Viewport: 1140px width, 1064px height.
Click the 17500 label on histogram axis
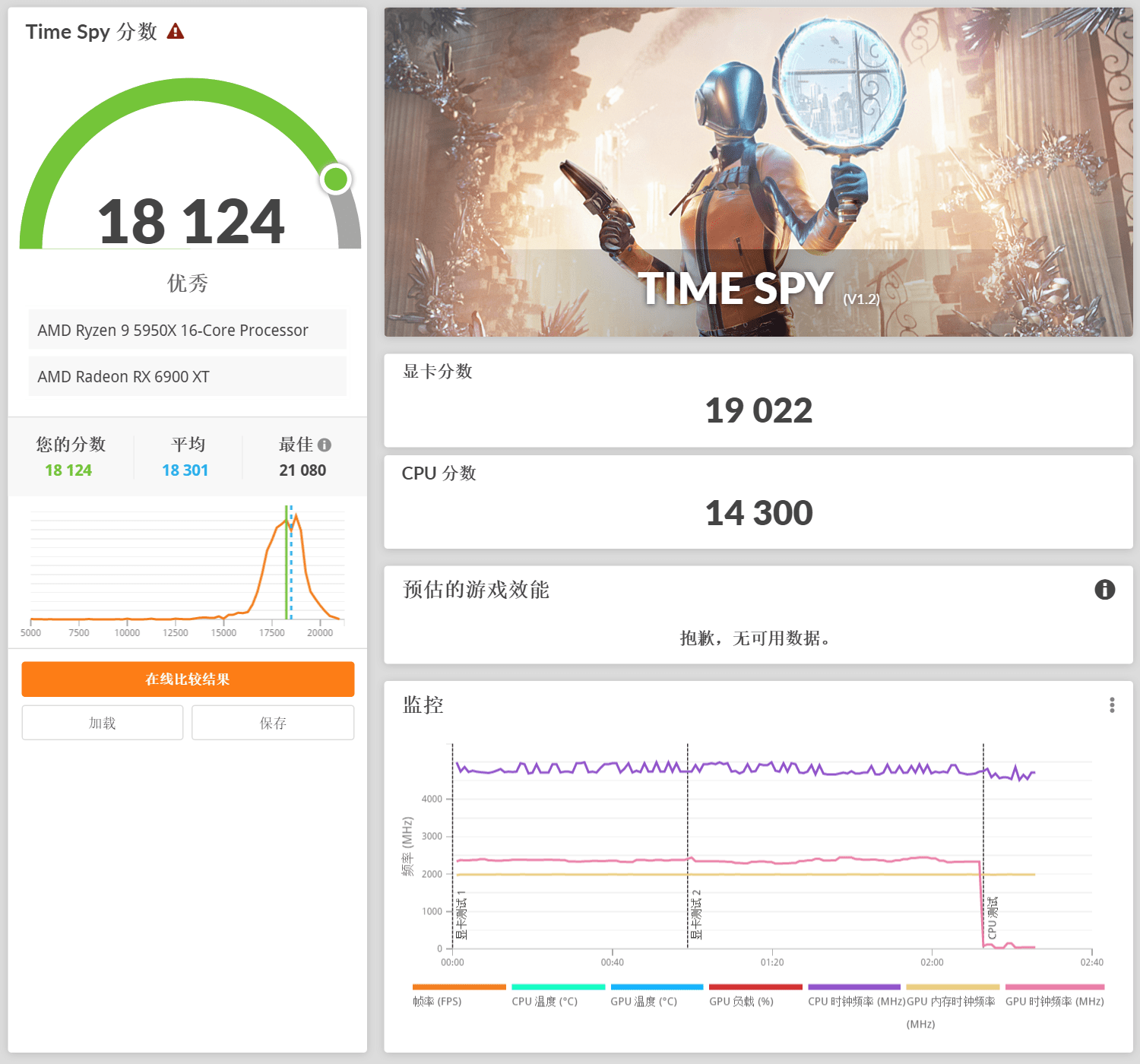[272, 633]
